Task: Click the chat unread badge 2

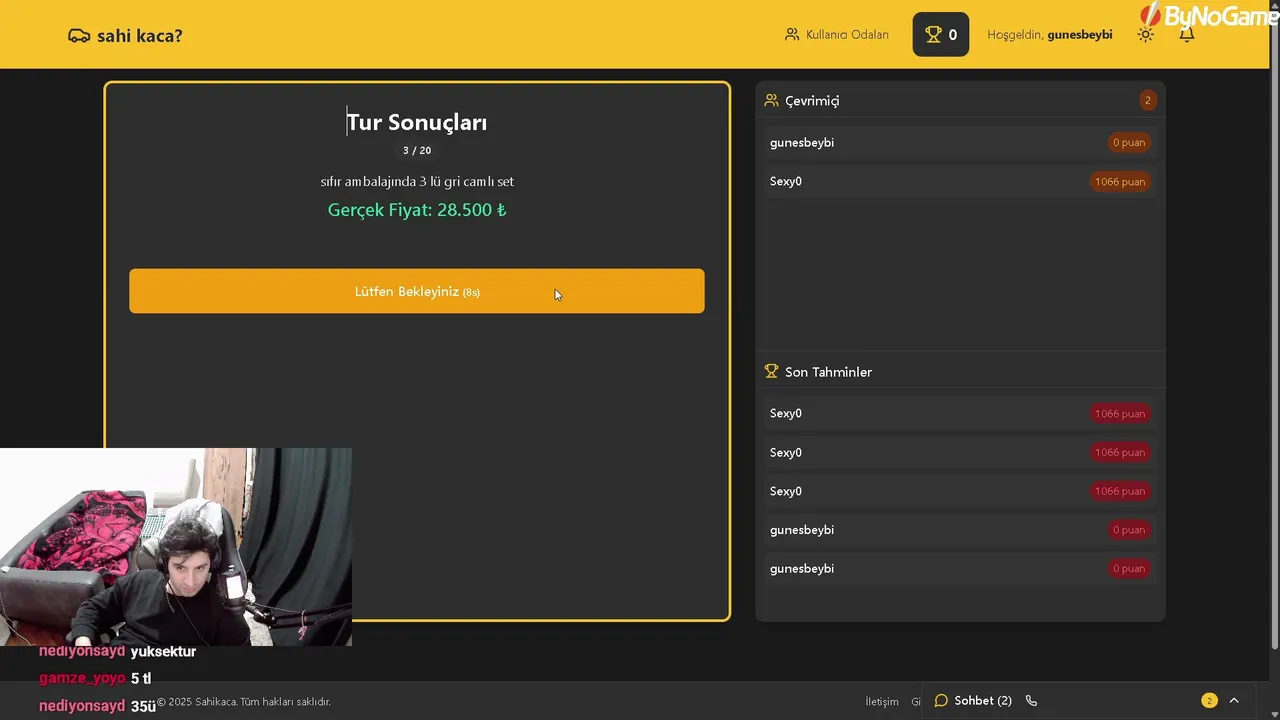Action: [x=1209, y=701]
